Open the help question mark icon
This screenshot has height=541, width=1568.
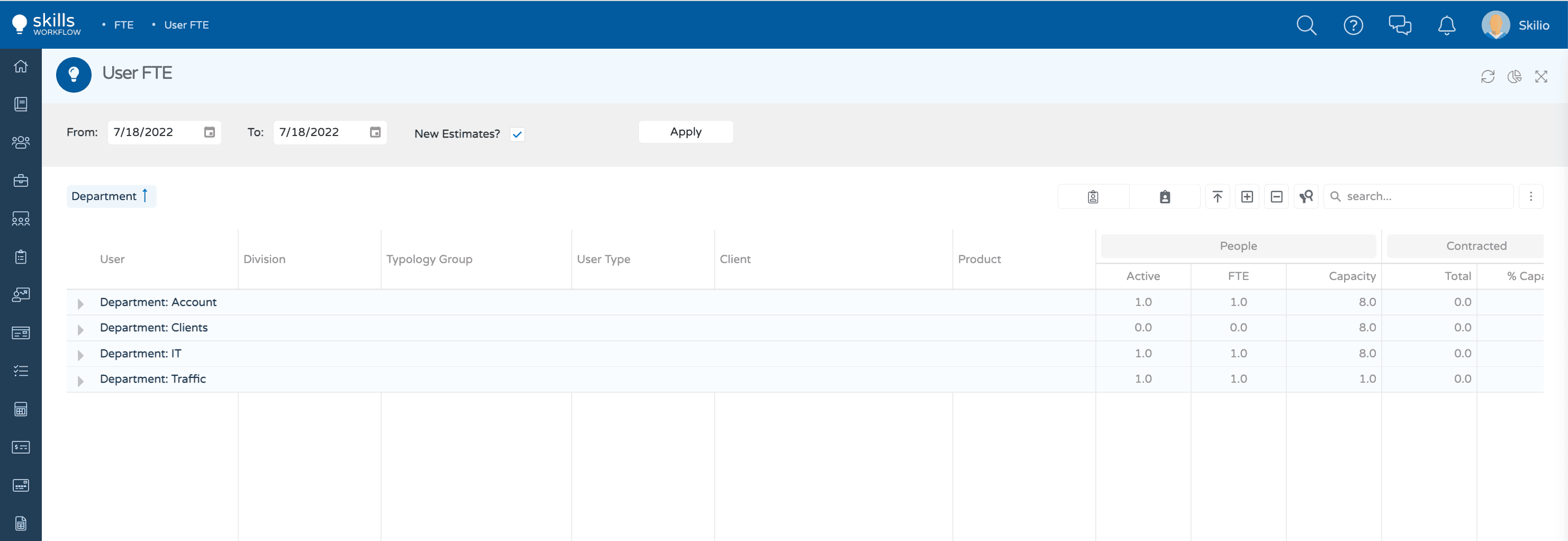(1353, 25)
